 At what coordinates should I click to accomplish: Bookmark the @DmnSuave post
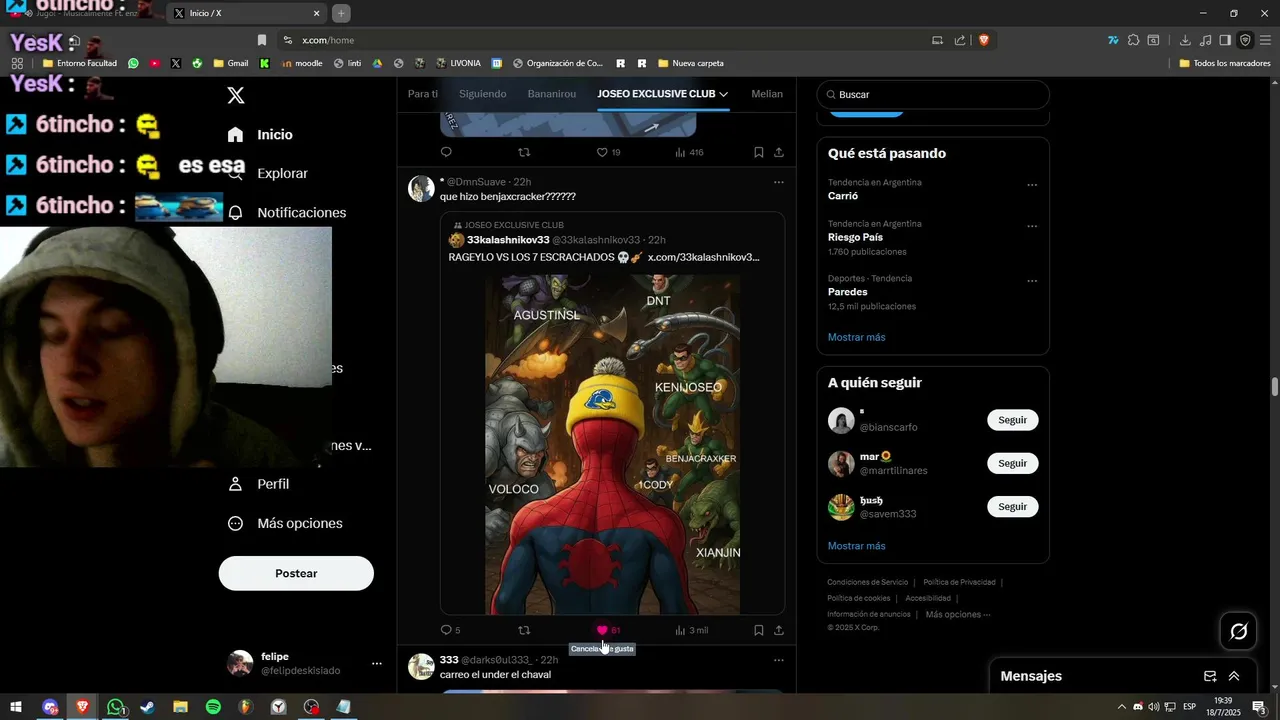(759, 630)
